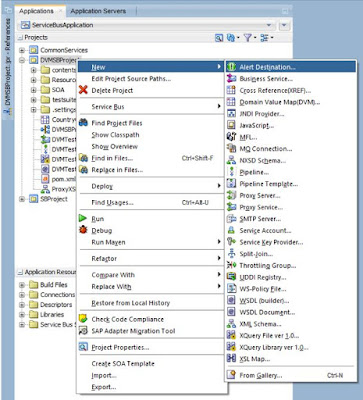Launch SAP Adapter Migration Tool
Image resolution: width=363 pixels, height=400 pixels.
(x=151, y=331)
